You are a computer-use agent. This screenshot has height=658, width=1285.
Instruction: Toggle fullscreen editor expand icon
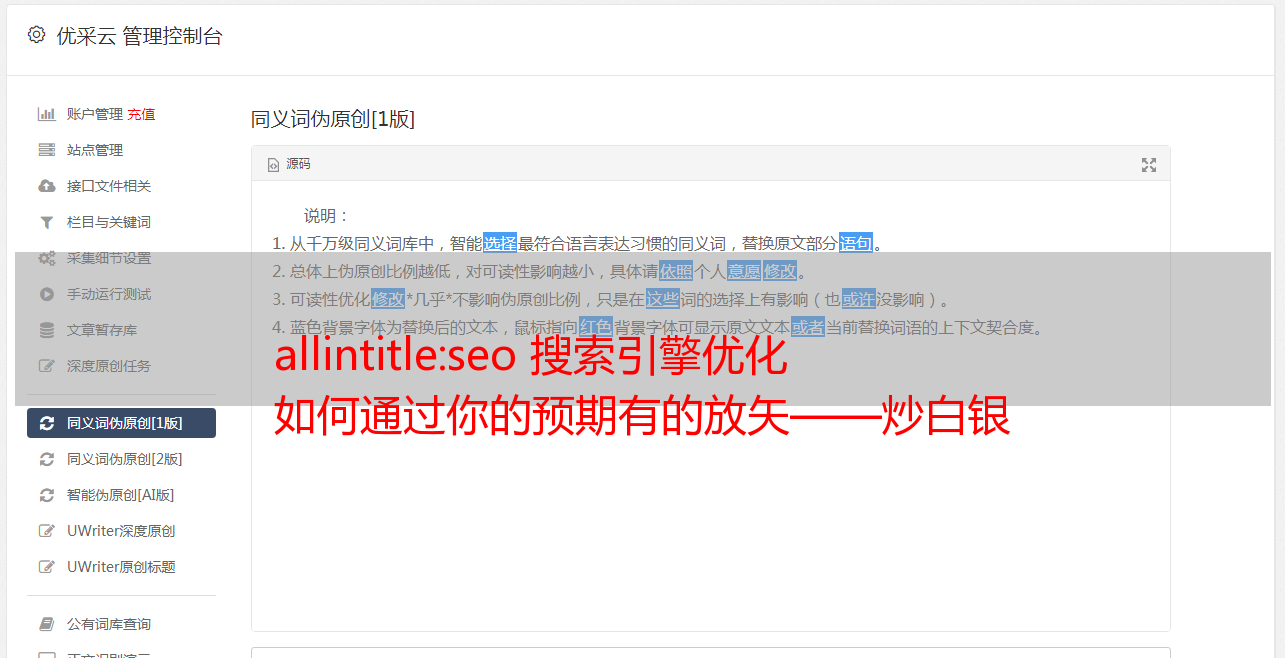click(1149, 165)
